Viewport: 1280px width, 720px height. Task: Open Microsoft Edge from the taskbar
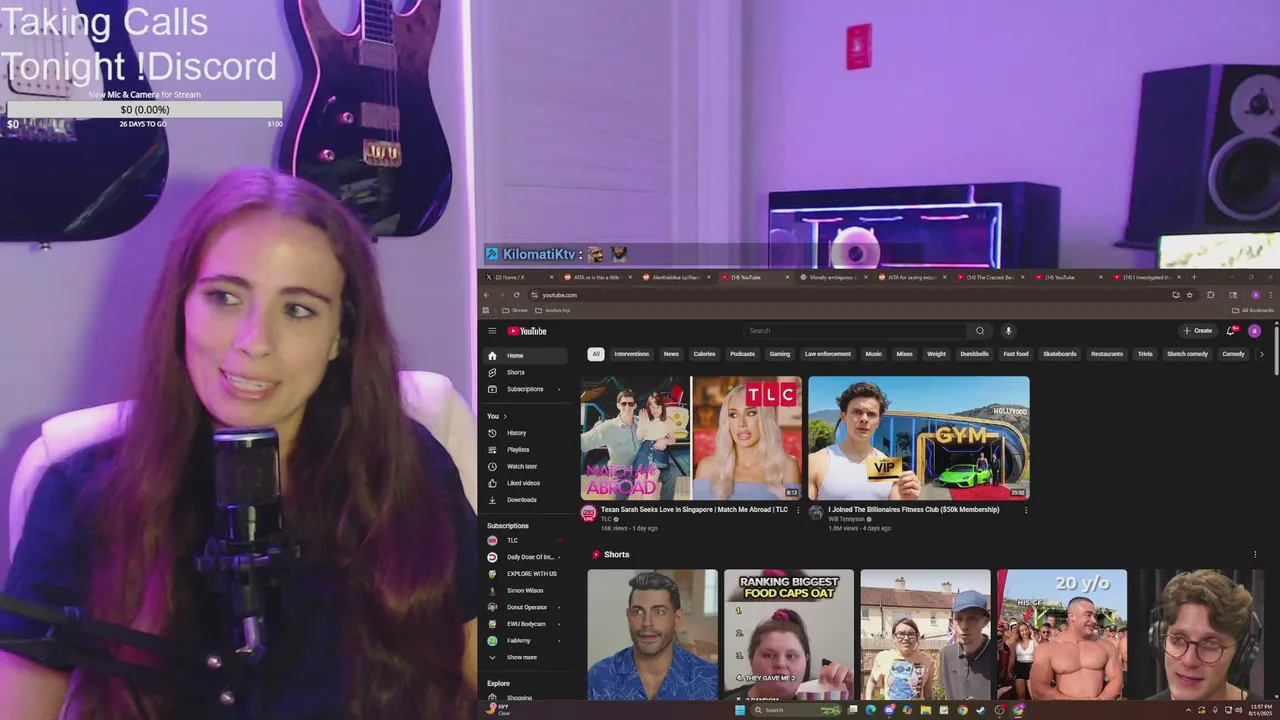871,710
